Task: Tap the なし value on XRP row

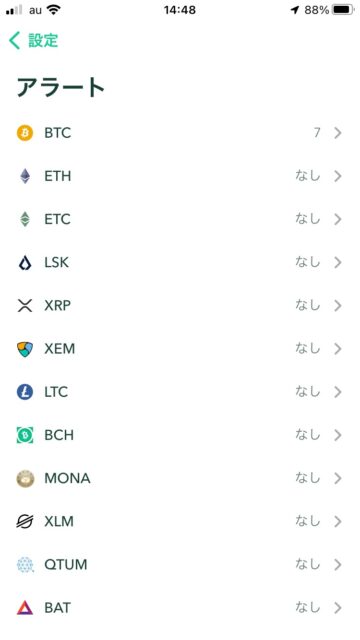Action: pos(307,305)
